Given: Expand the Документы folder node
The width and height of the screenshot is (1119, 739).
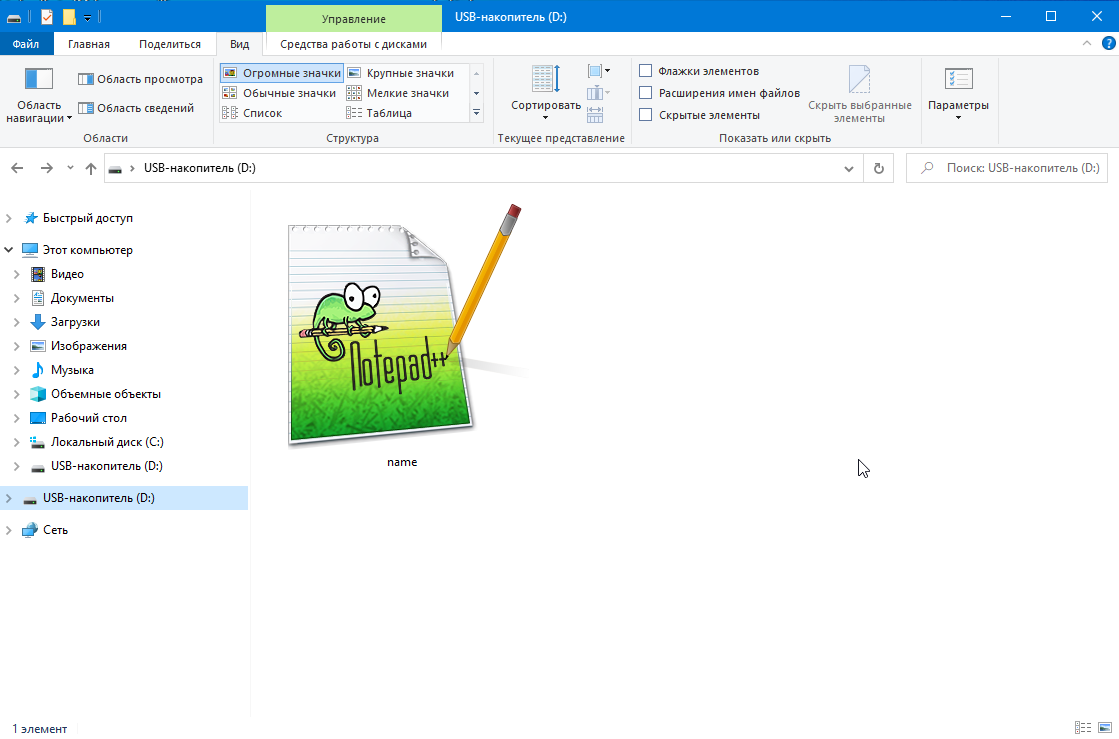Looking at the screenshot, I should tap(16, 298).
